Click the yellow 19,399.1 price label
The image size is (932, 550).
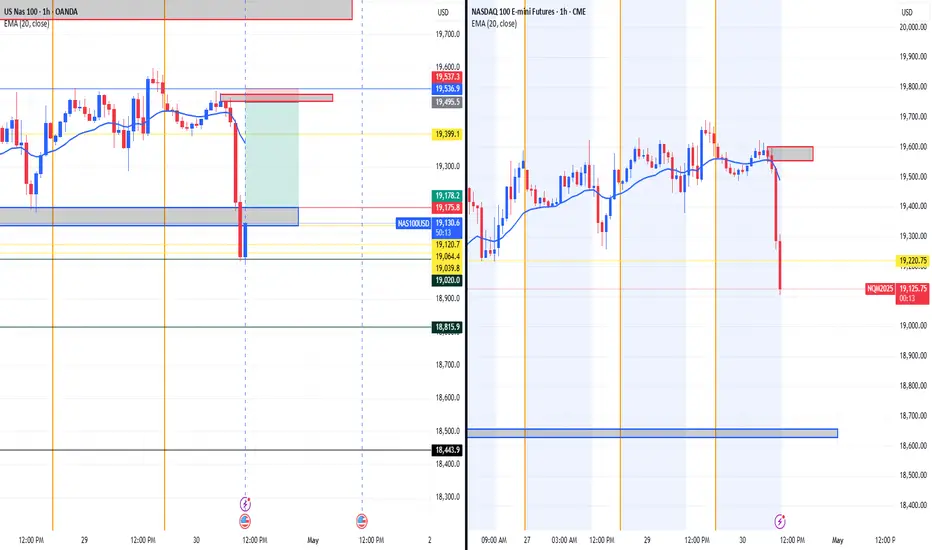(x=447, y=134)
